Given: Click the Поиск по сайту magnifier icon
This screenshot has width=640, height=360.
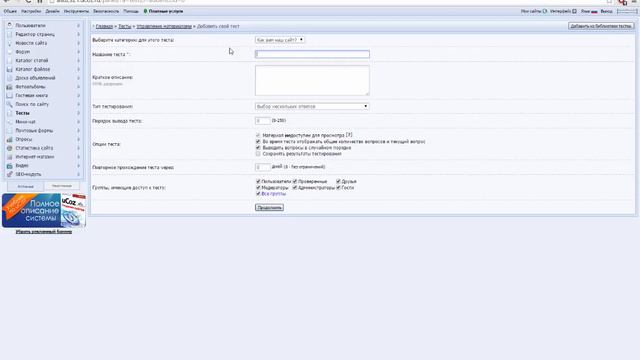Looking at the screenshot, I should (x=9, y=104).
